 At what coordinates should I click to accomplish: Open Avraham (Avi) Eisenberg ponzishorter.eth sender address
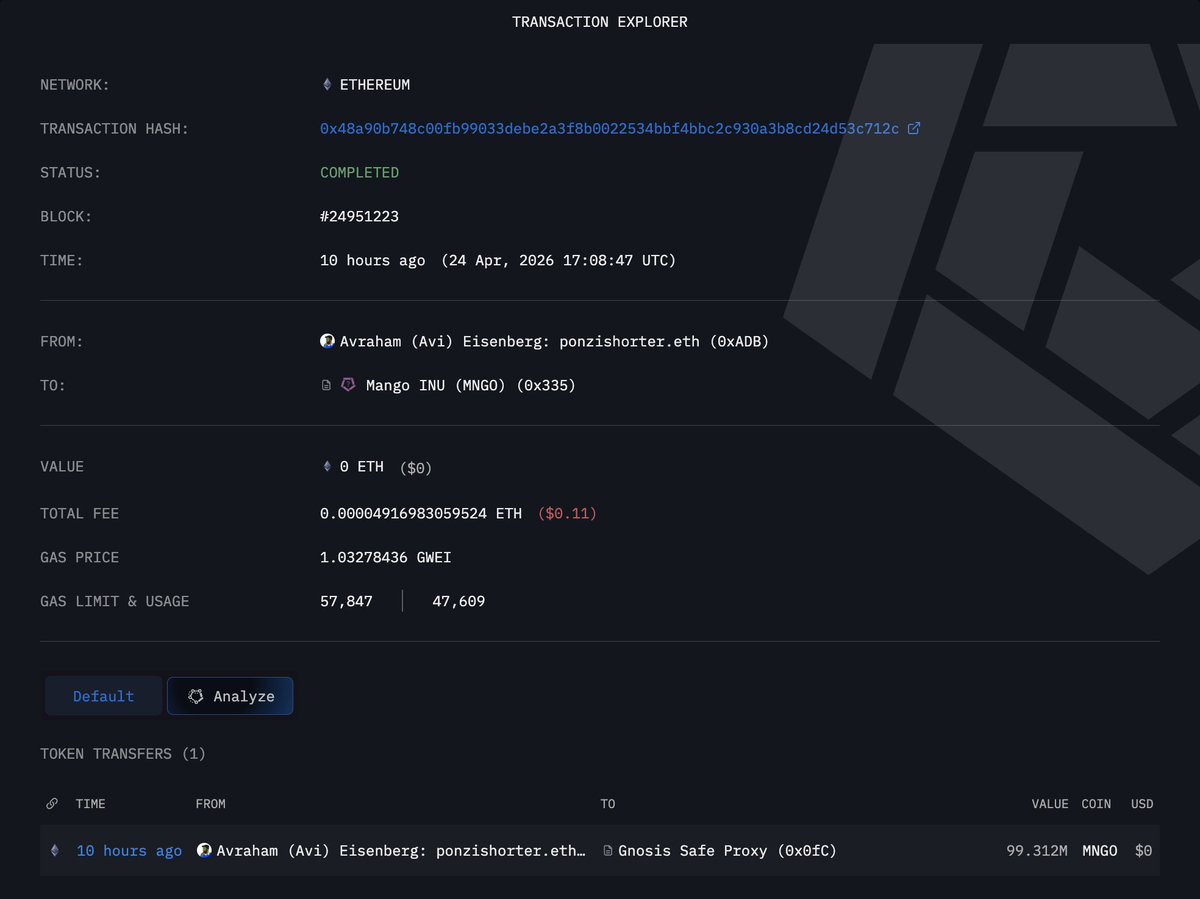[x=552, y=341]
